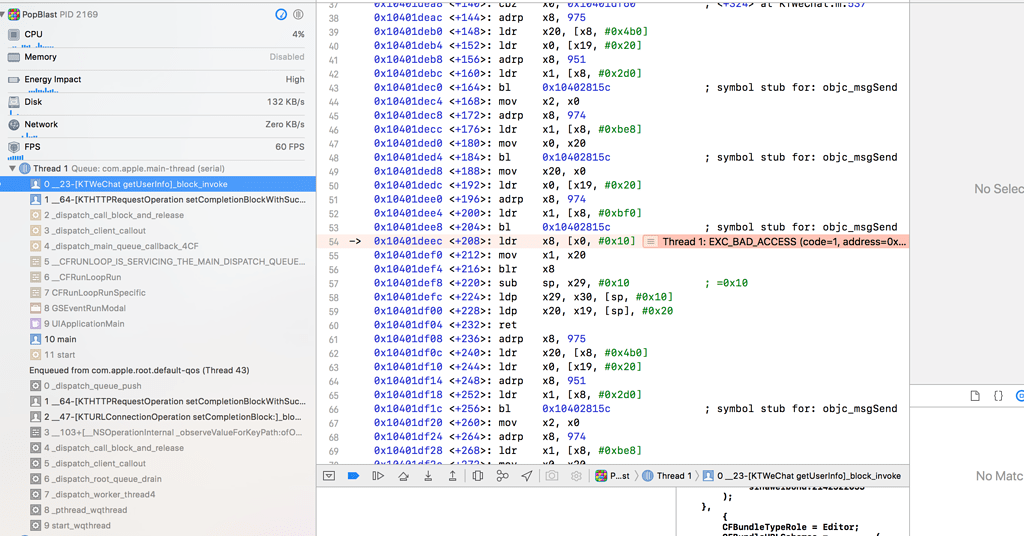Screen dimensions: 1024x536
Task: Select PopBlast PID 2169 process row
Action: click(157, 14)
